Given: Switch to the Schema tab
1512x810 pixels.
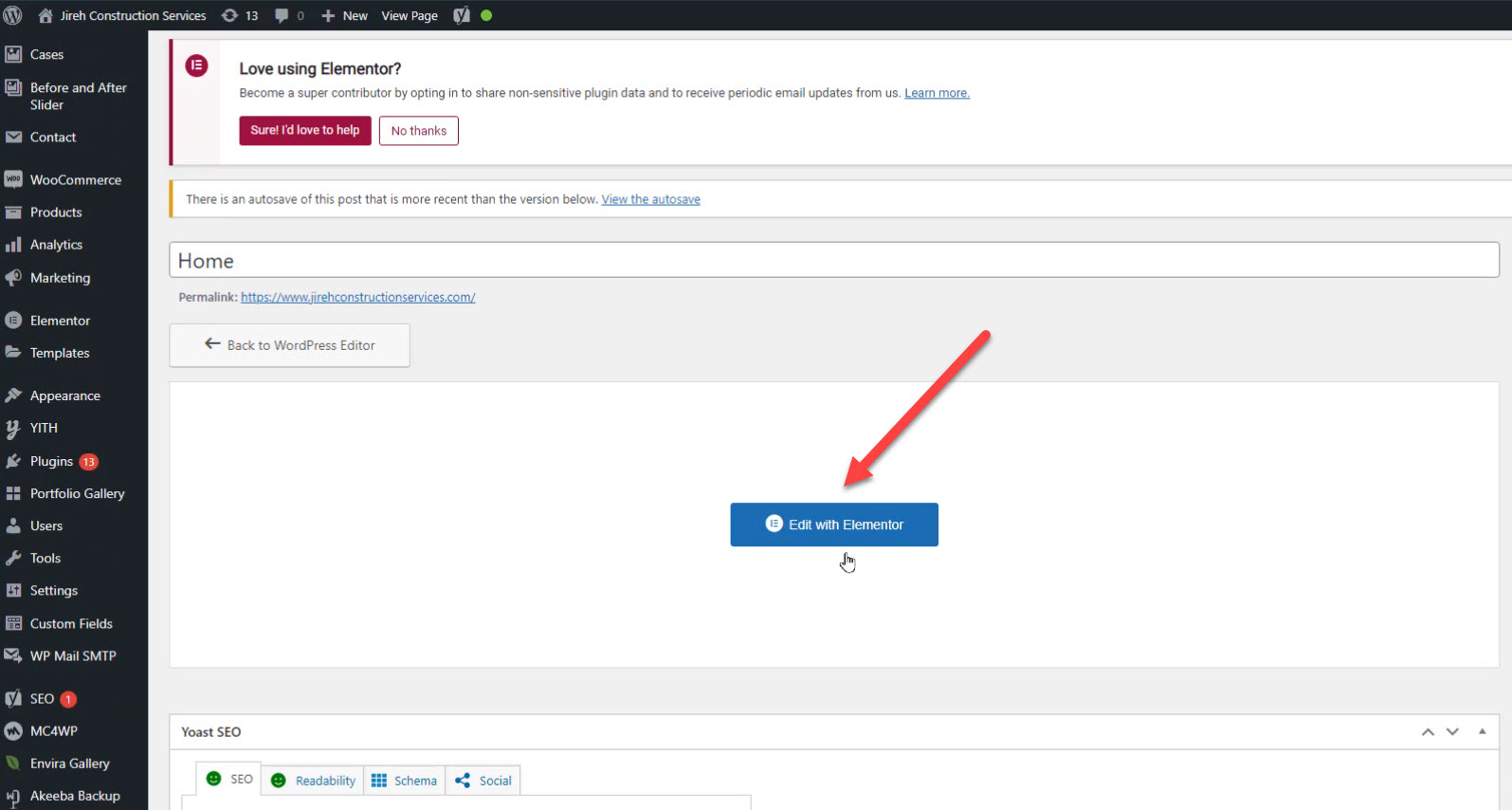Looking at the screenshot, I should (404, 781).
